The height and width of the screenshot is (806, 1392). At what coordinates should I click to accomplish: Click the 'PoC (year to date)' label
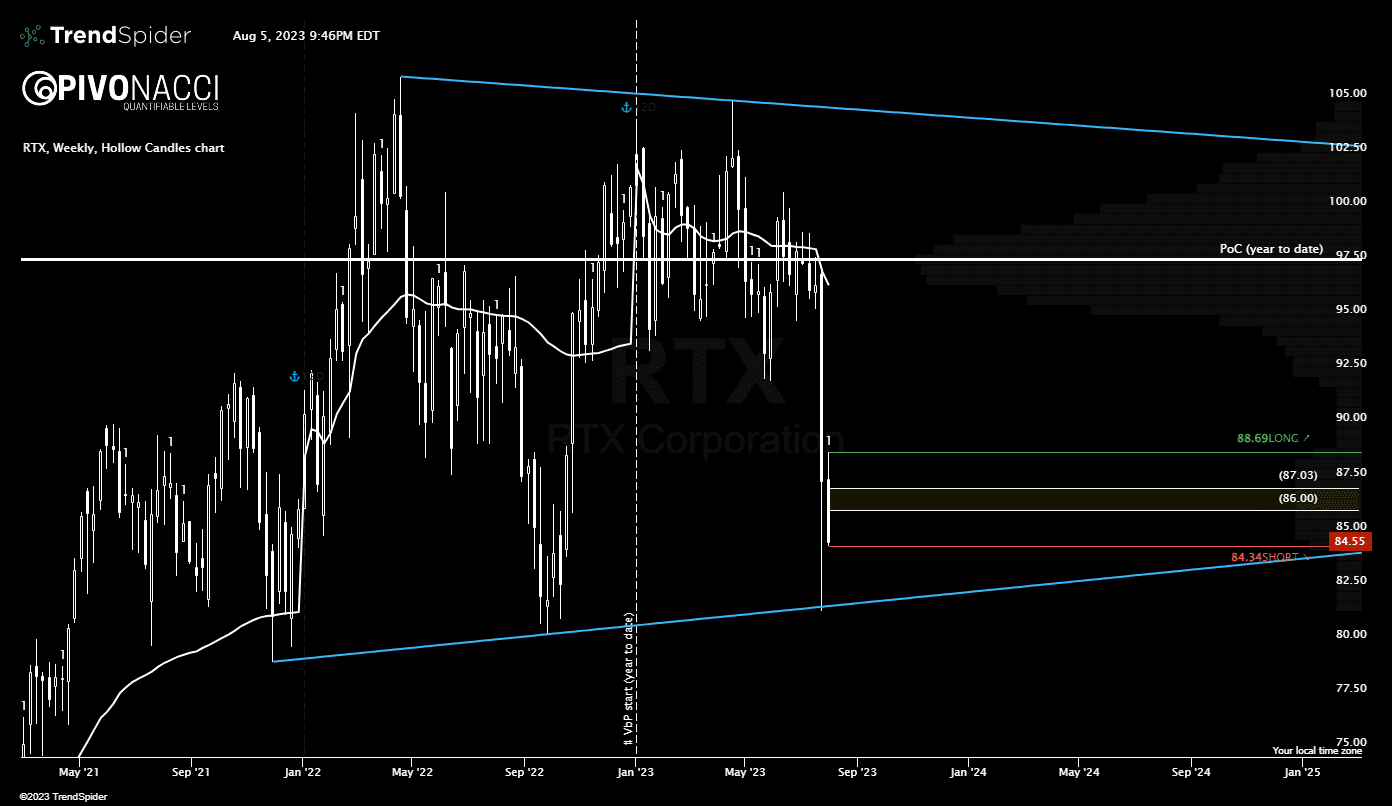coord(1270,248)
